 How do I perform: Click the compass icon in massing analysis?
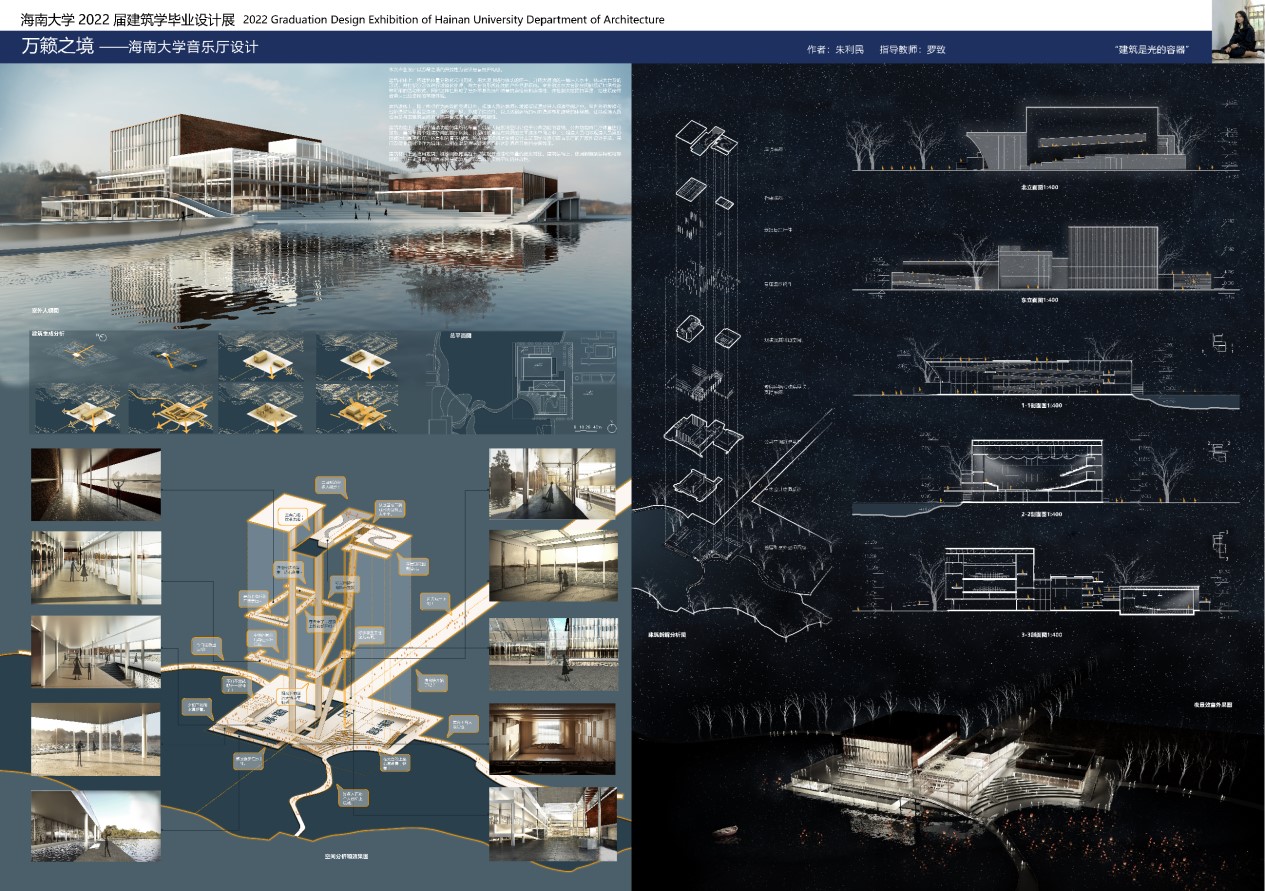(x=101, y=337)
